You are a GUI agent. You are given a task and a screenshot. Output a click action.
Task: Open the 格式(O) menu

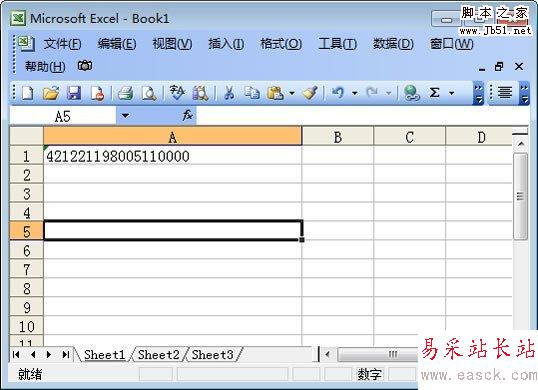coord(281,44)
